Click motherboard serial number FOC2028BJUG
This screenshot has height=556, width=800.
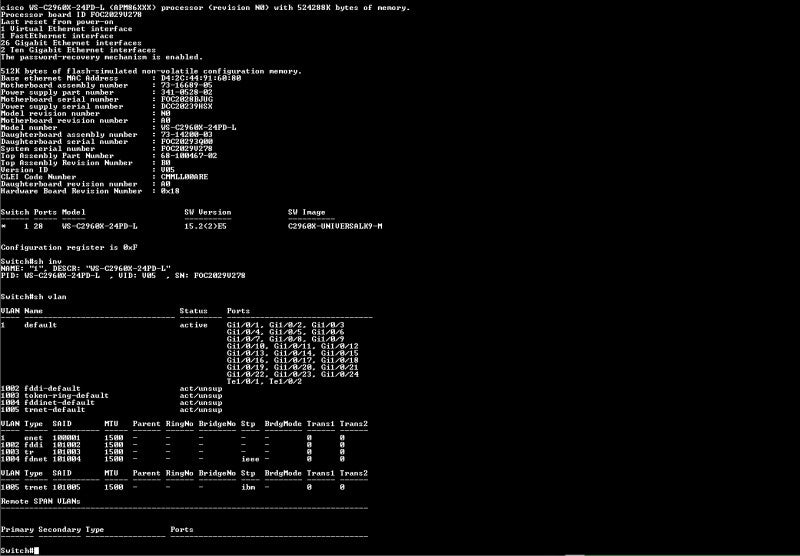click(187, 99)
